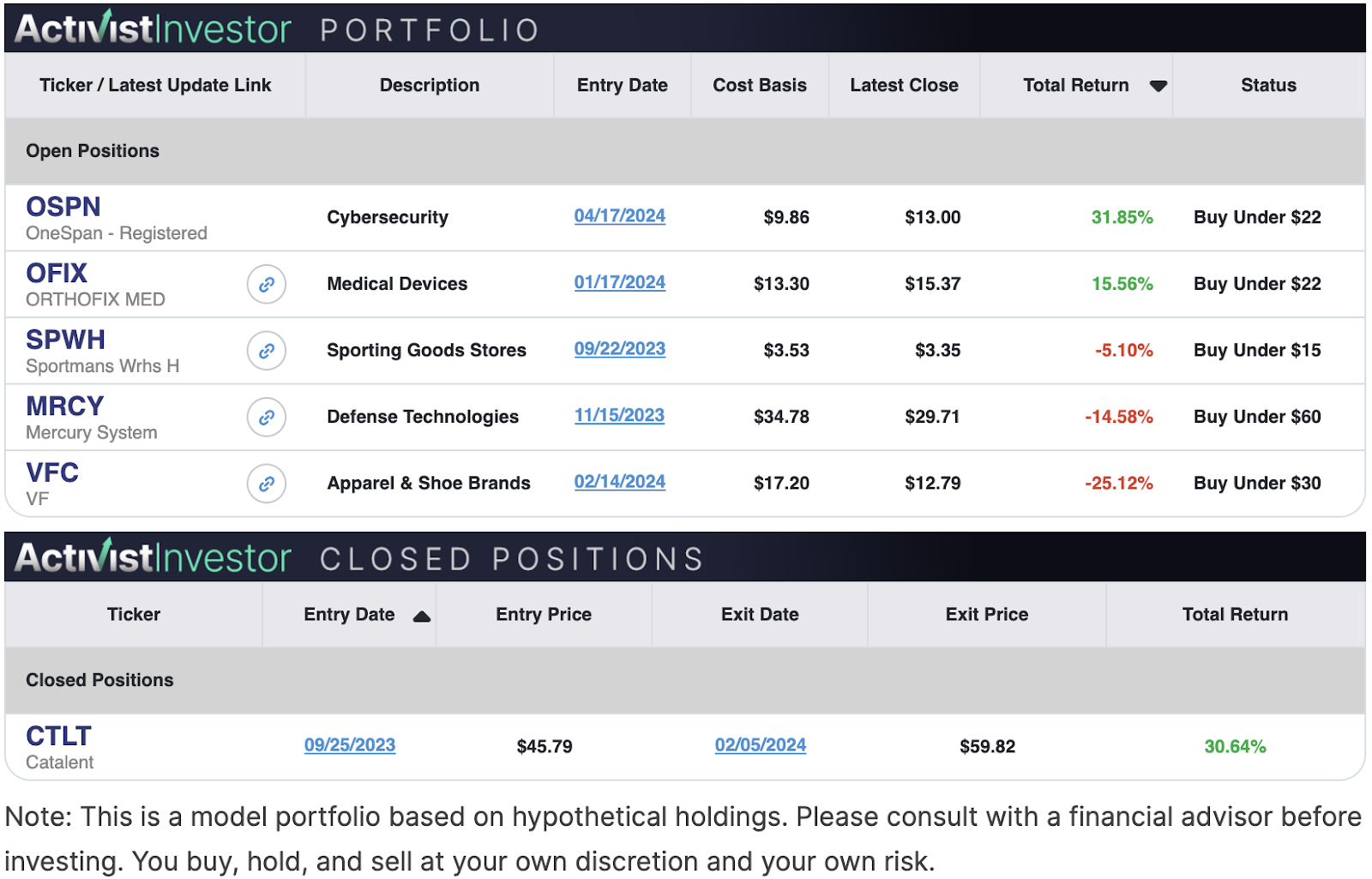
Task: Sort by Ticker header in Closed Positions table
Action: coord(134,614)
